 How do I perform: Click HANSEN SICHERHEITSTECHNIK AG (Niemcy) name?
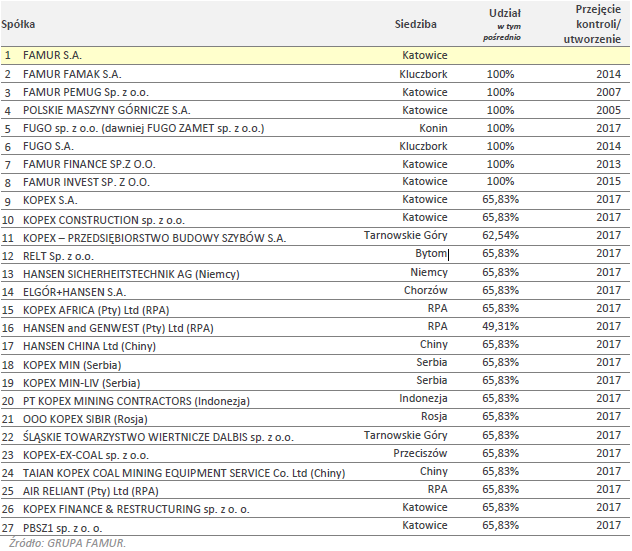131,274
